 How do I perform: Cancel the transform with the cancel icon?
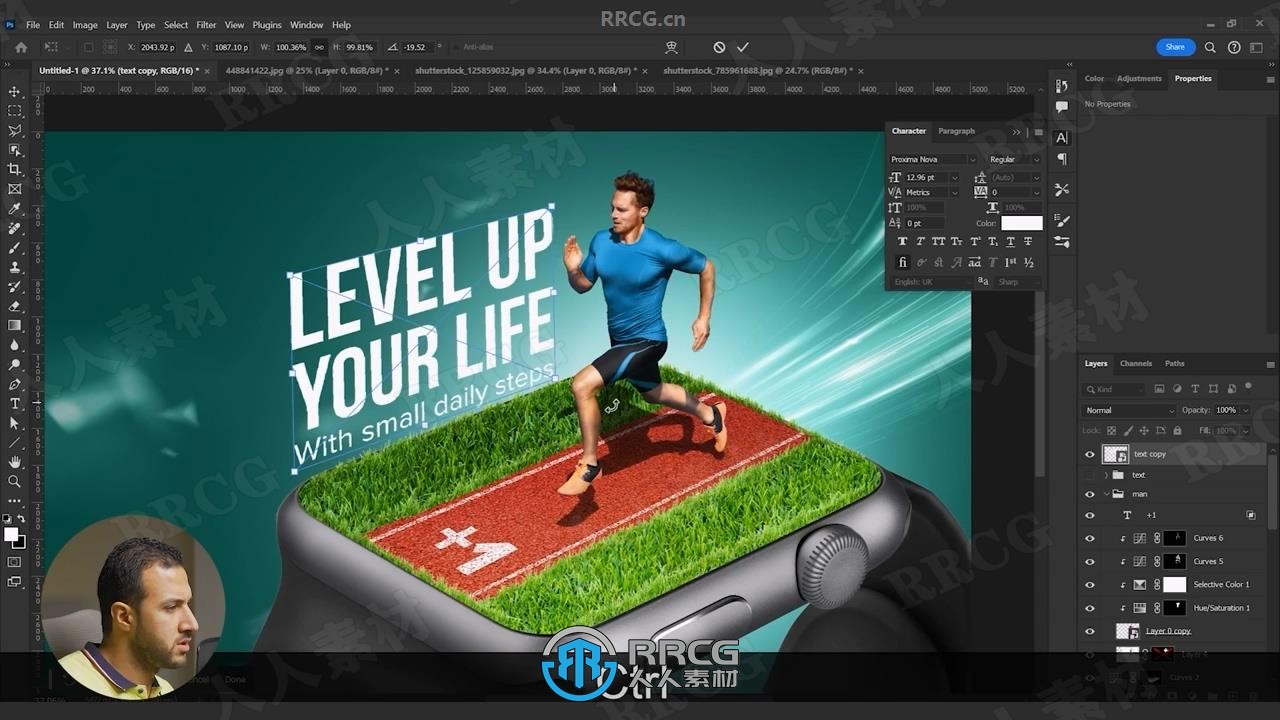[719, 47]
